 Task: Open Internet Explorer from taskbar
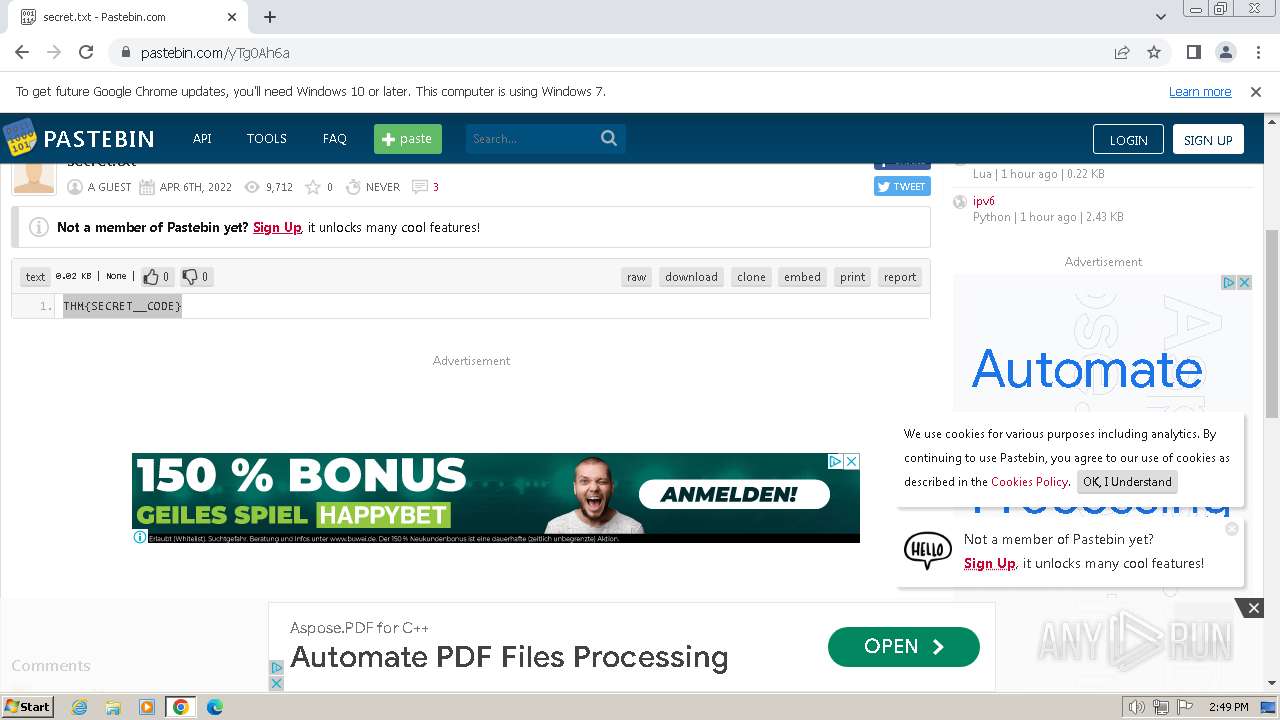pyautogui.click(x=79, y=707)
